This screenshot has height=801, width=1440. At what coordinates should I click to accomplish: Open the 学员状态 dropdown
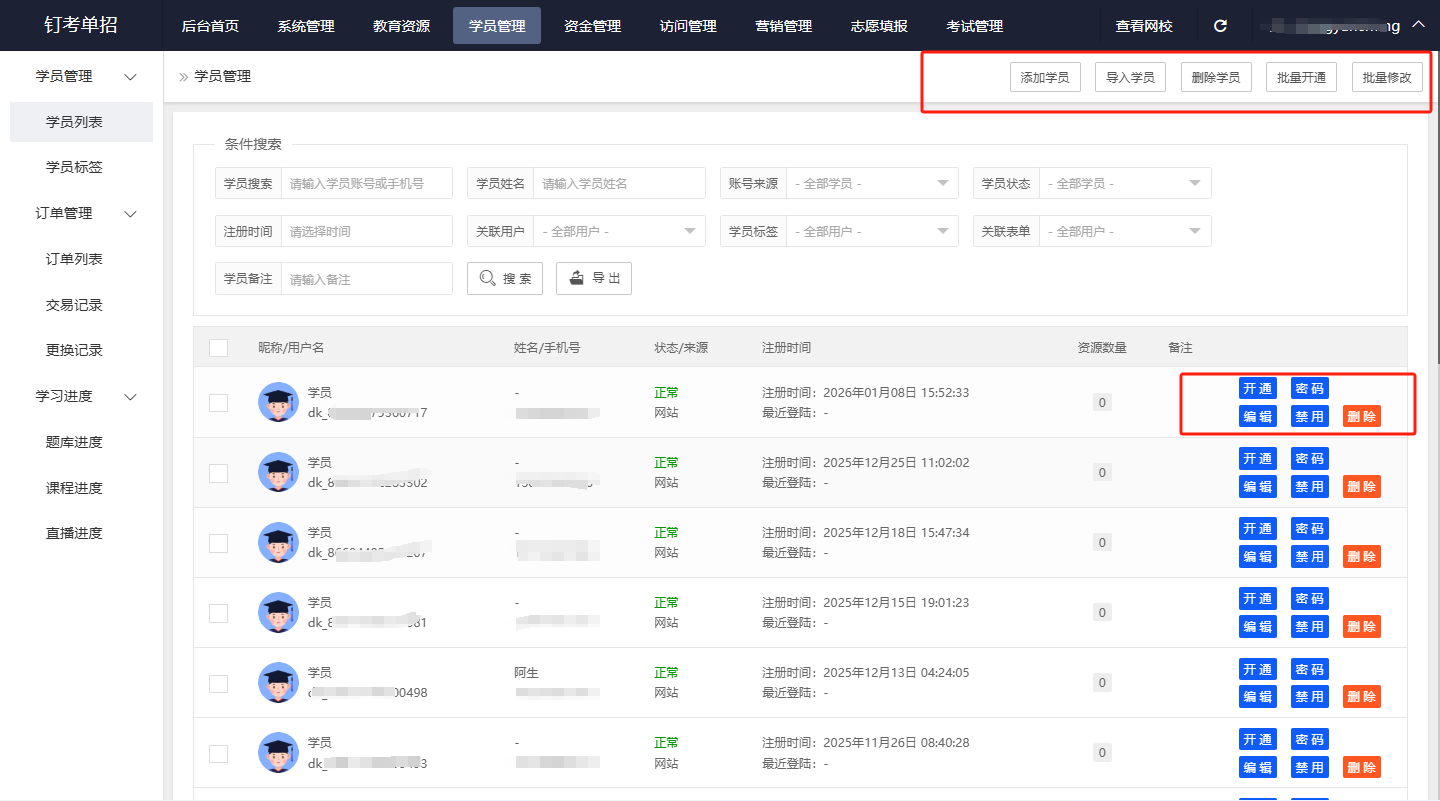(x=1124, y=183)
